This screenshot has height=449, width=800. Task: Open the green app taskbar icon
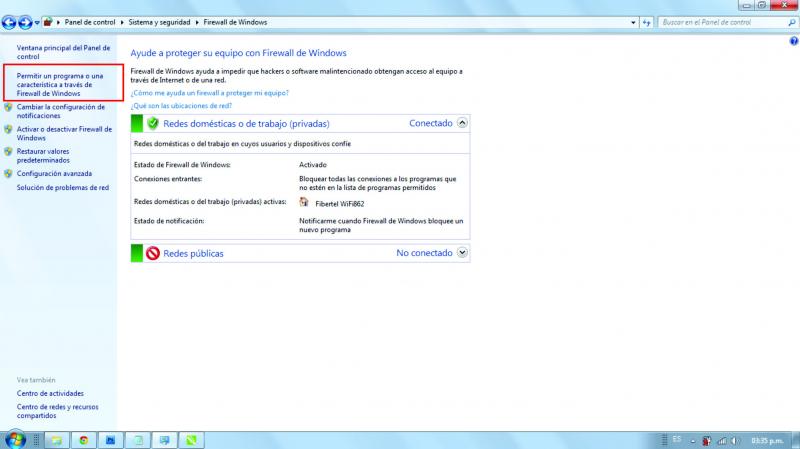[x=191, y=440]
